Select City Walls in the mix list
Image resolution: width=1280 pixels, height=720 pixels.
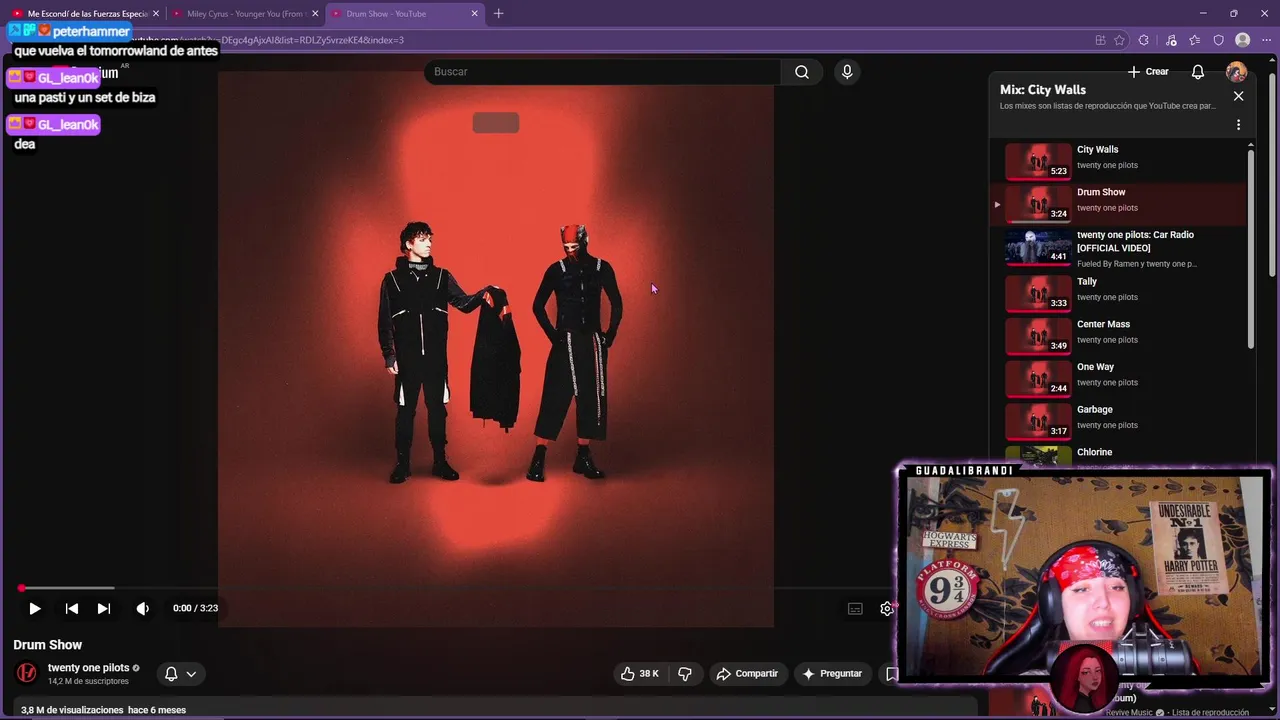[x=1120, y=159]
